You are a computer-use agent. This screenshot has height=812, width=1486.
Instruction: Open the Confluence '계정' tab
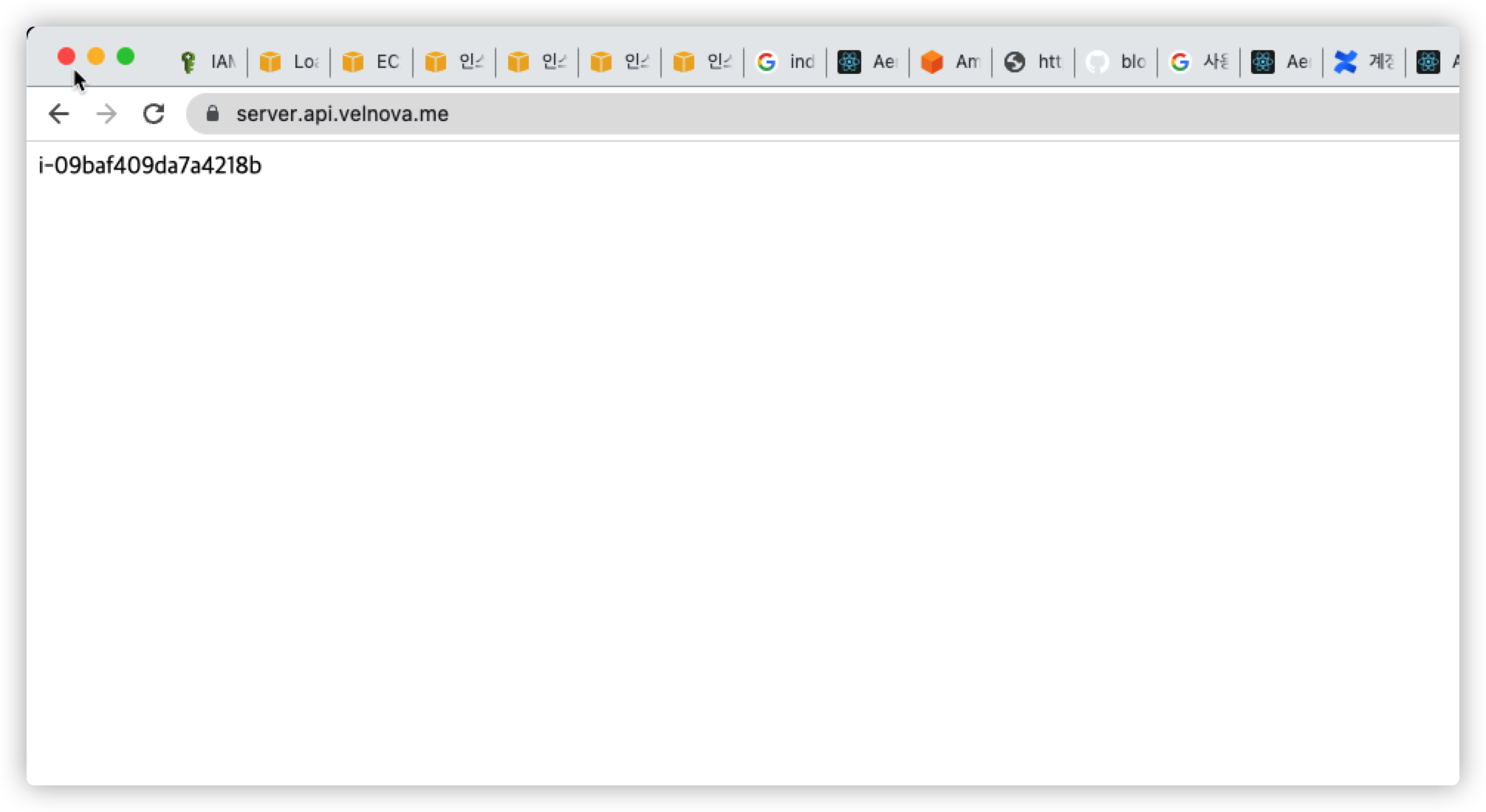pyautogui.click(x=1365, y=62)
